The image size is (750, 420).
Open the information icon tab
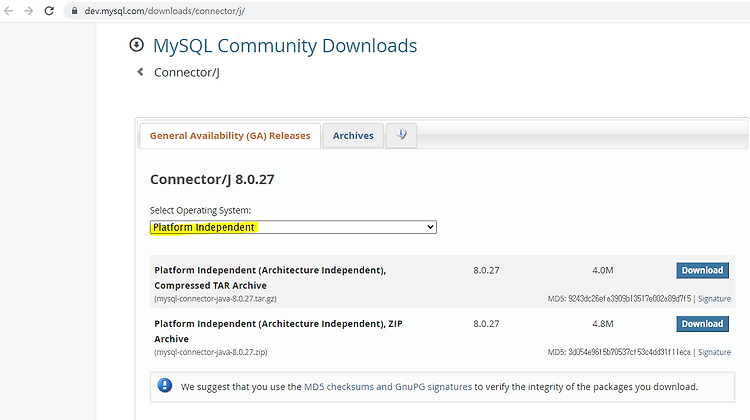(401, 135)
